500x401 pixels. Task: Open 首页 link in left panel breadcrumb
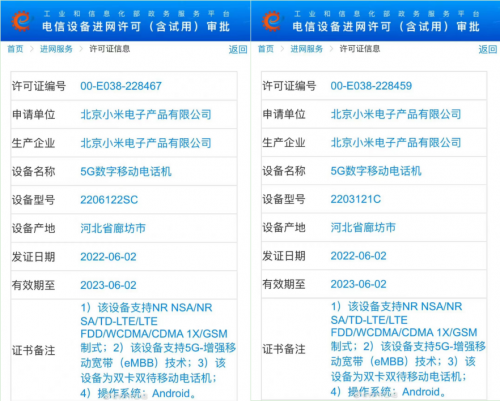click(15, 49)
